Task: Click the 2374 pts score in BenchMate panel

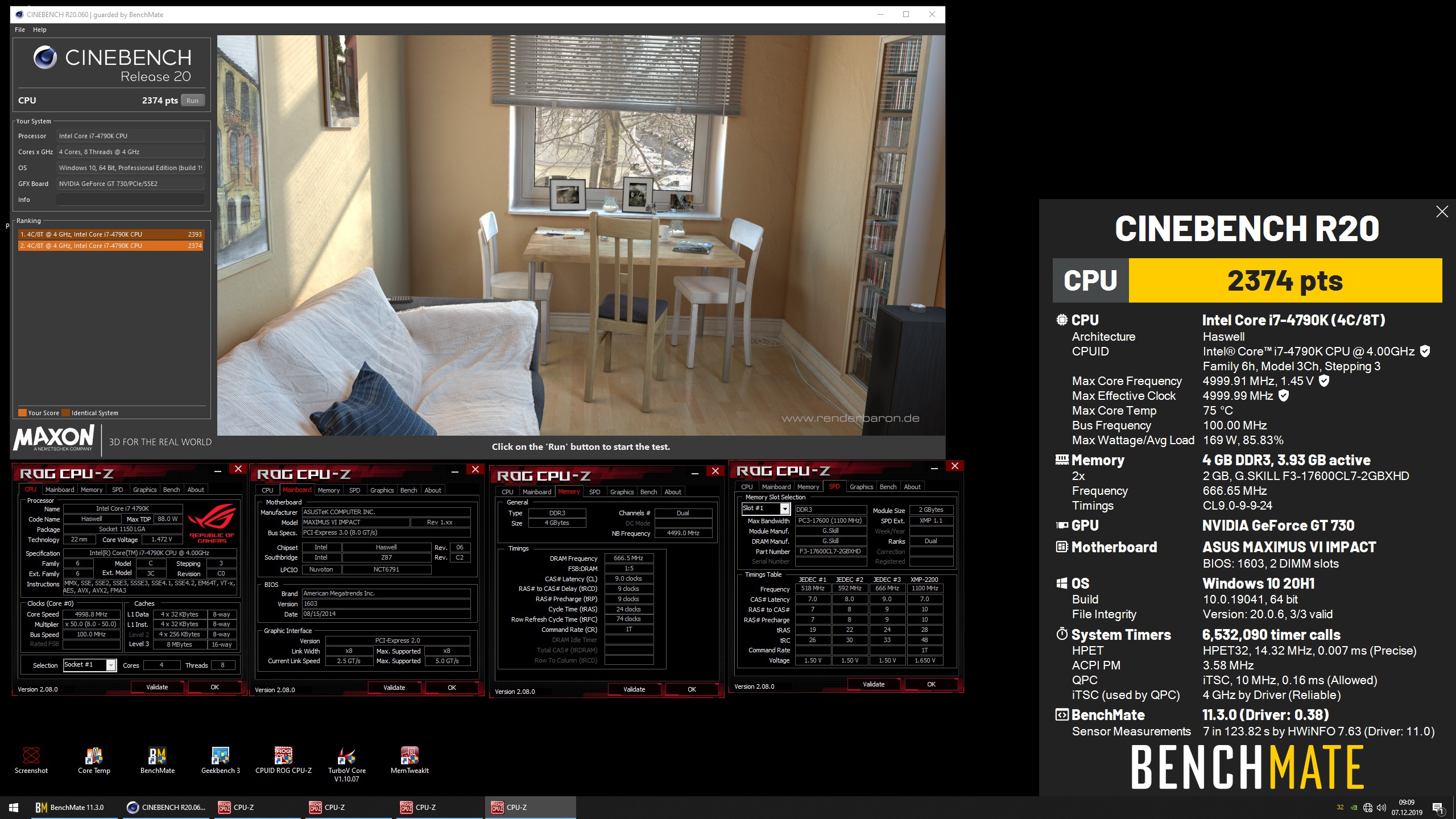Action: pyautogui.click(x=1285, y=280)
